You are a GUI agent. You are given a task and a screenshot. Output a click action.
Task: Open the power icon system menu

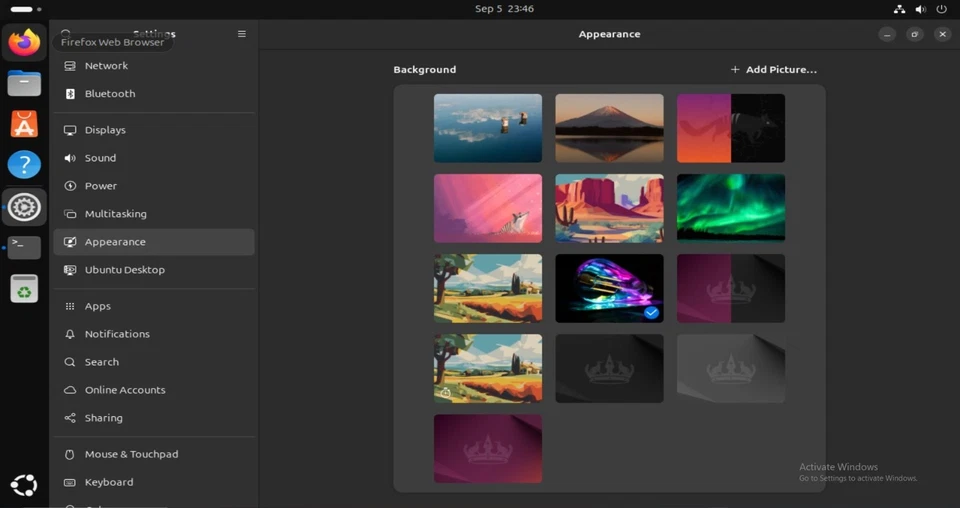[x=941, y=9]
